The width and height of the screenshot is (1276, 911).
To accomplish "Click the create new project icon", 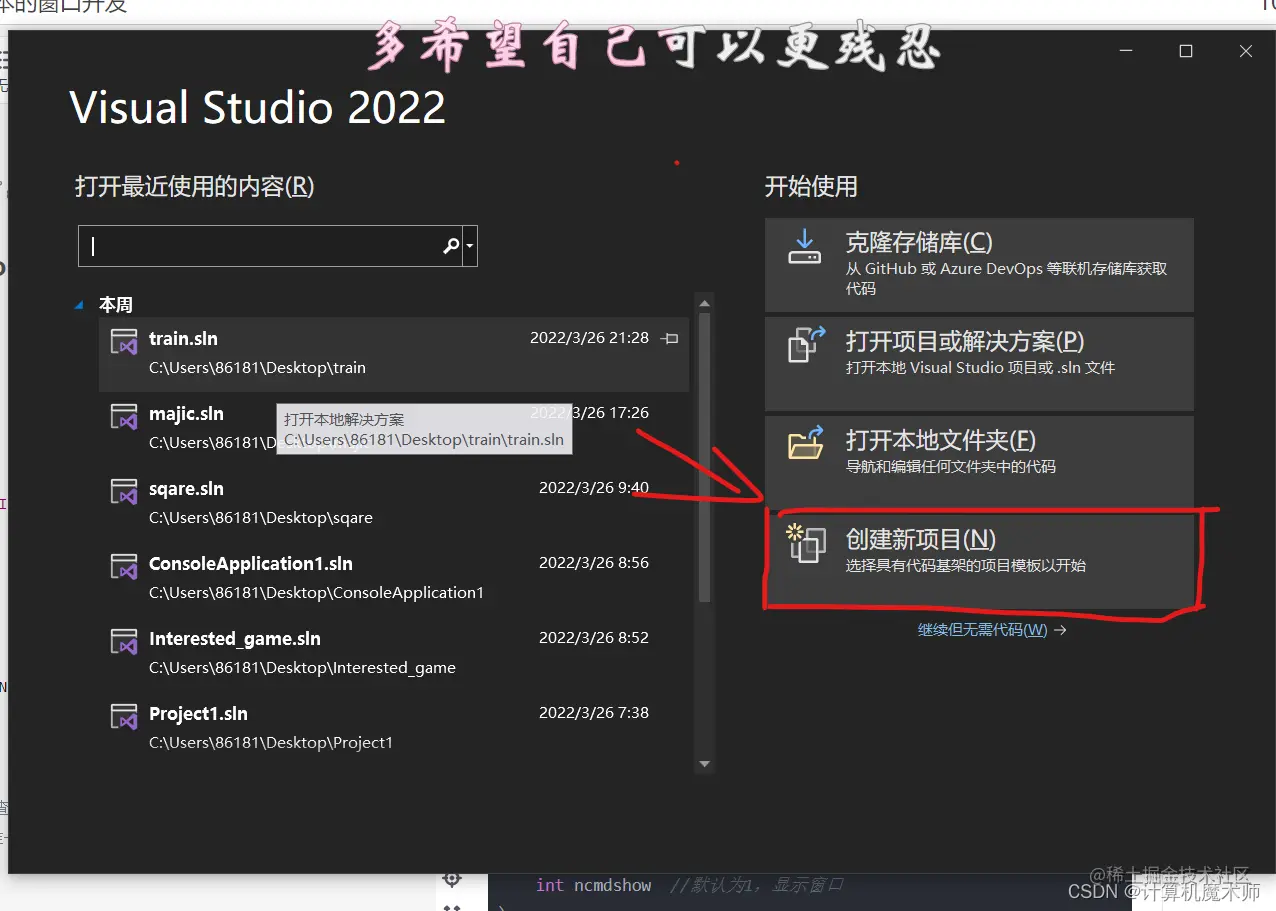I will [807, 545].
